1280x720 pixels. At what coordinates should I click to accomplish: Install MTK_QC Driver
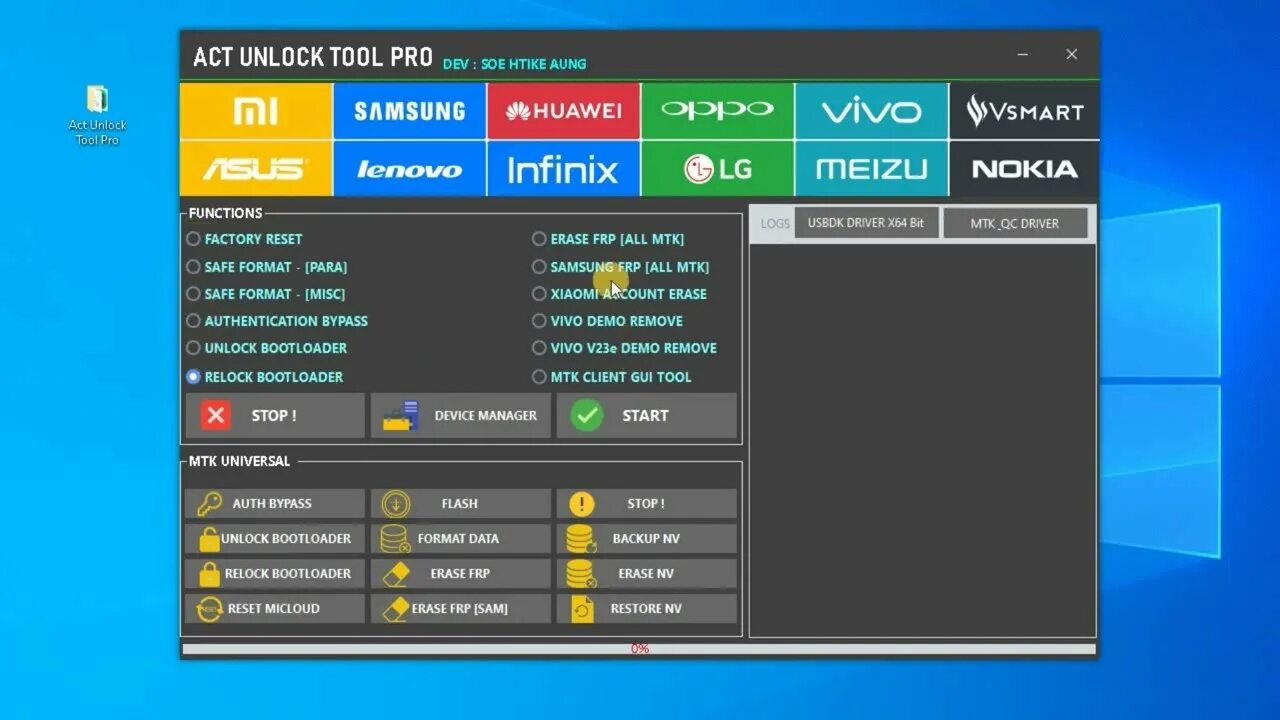tap(1015, 223)
